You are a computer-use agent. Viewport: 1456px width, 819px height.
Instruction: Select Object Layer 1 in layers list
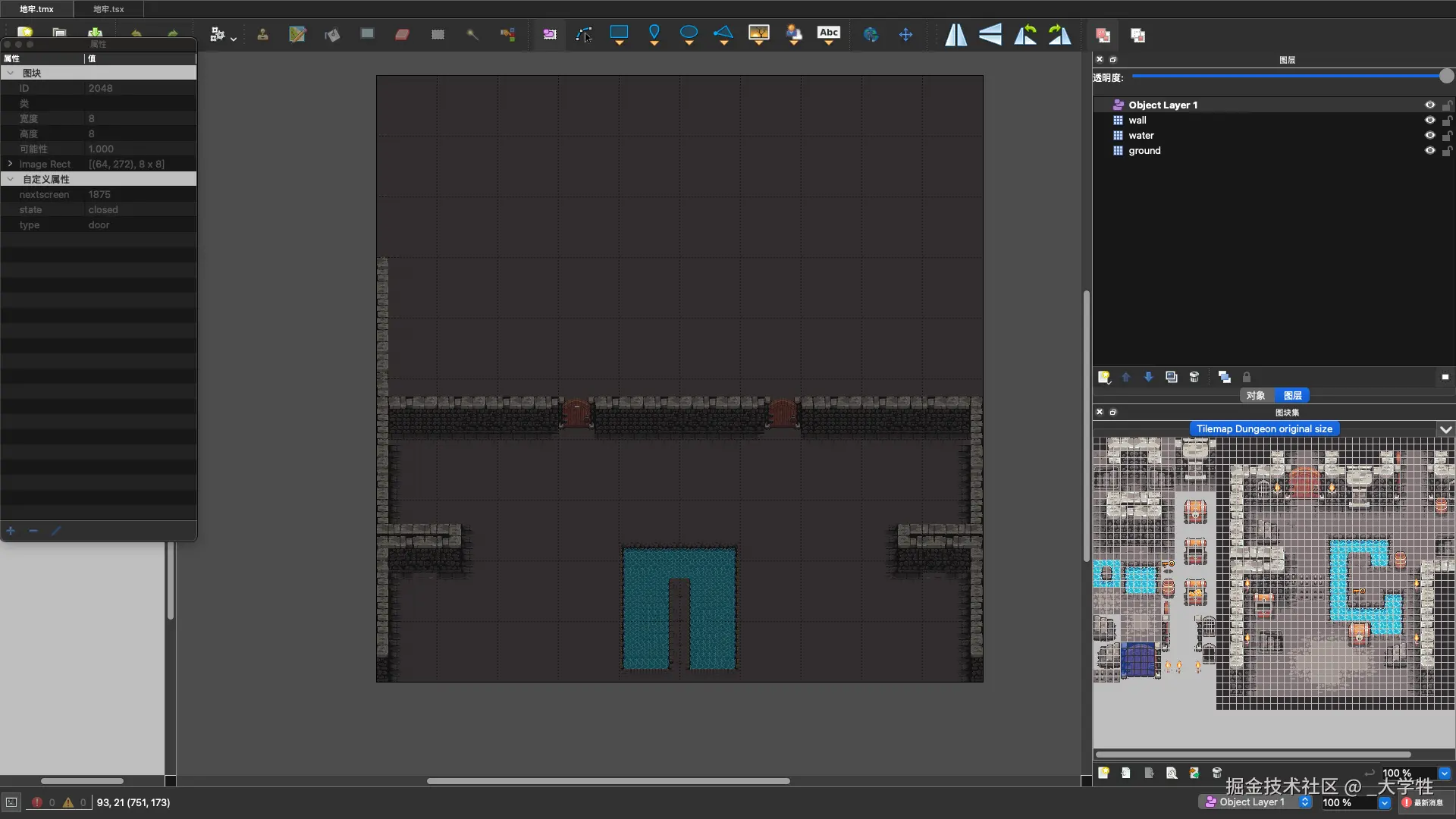(1163, 105)
